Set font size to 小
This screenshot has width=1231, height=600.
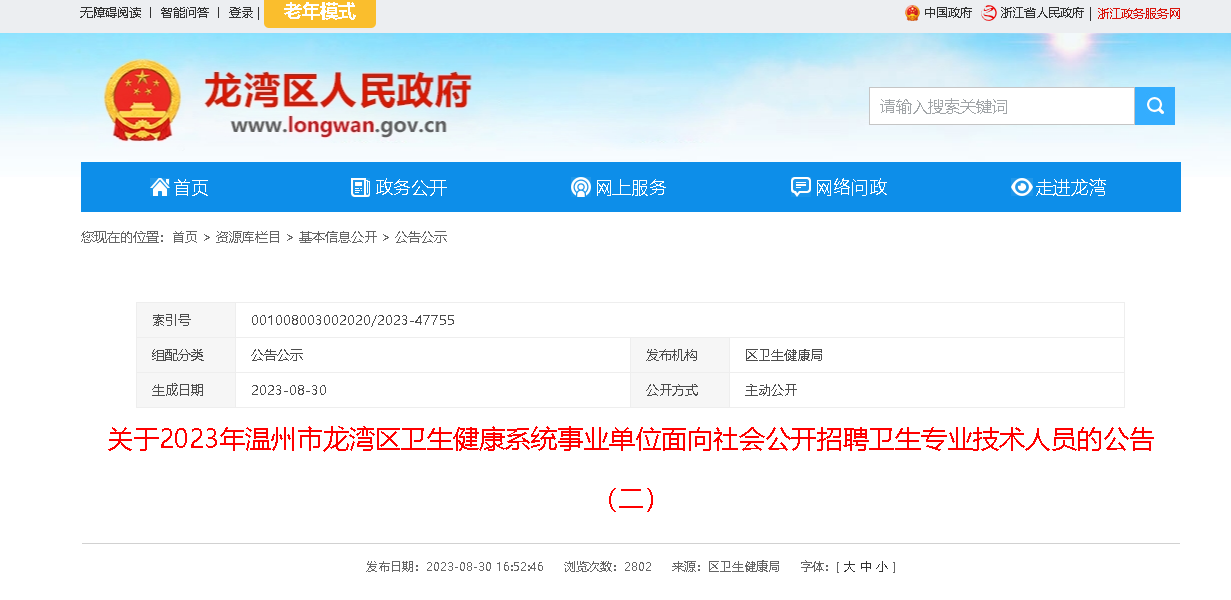881,567
